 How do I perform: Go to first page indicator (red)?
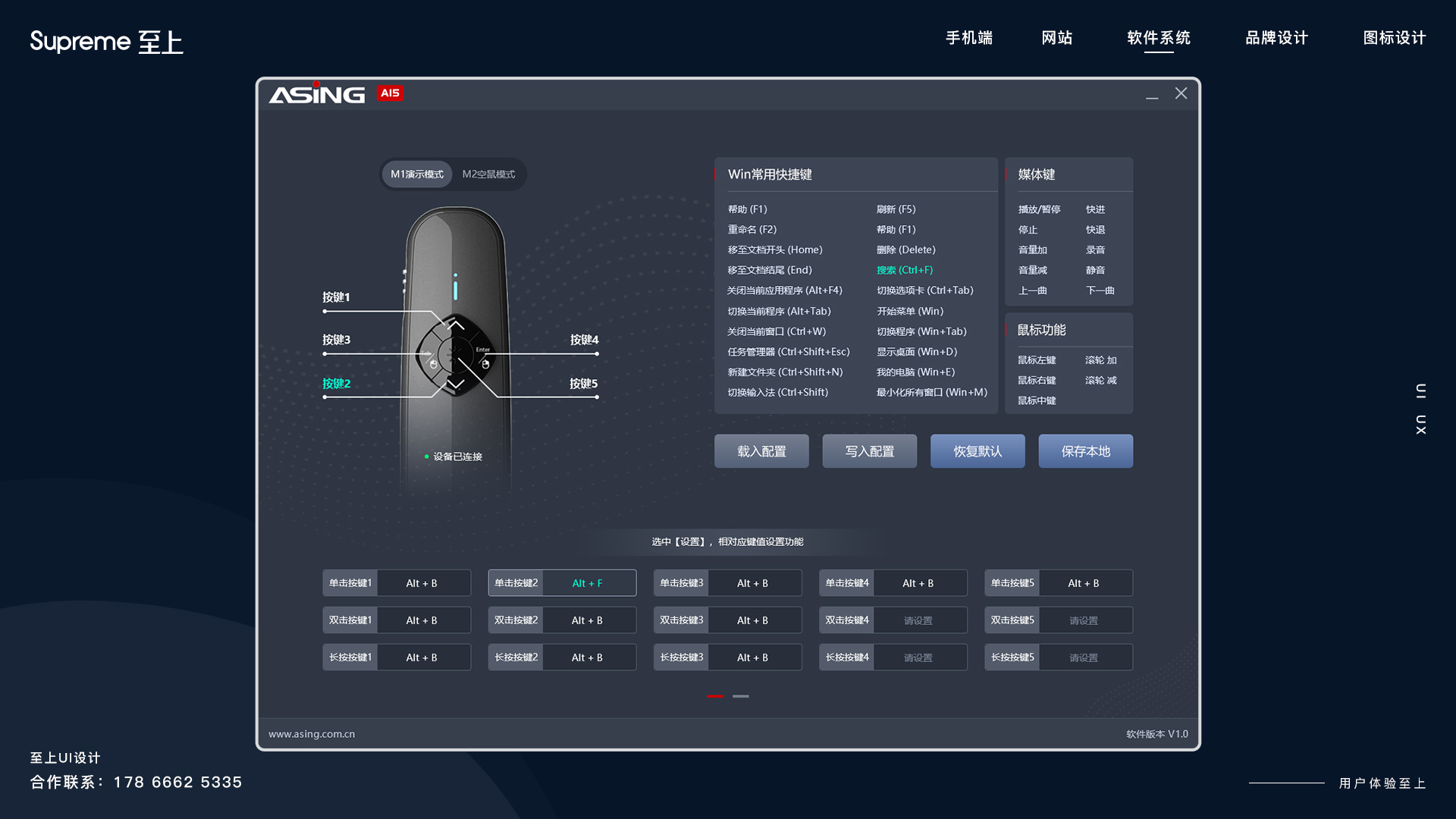[715, 696]
